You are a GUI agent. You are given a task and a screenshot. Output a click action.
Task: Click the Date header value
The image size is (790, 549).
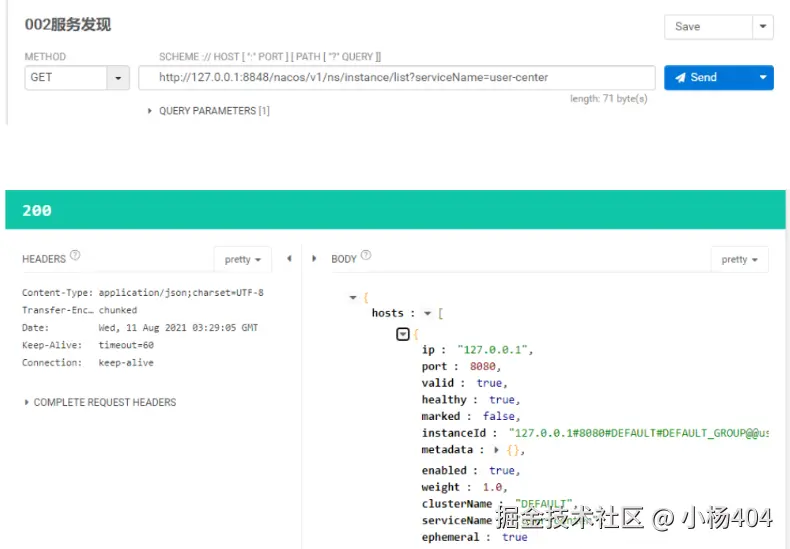(178, 328)
